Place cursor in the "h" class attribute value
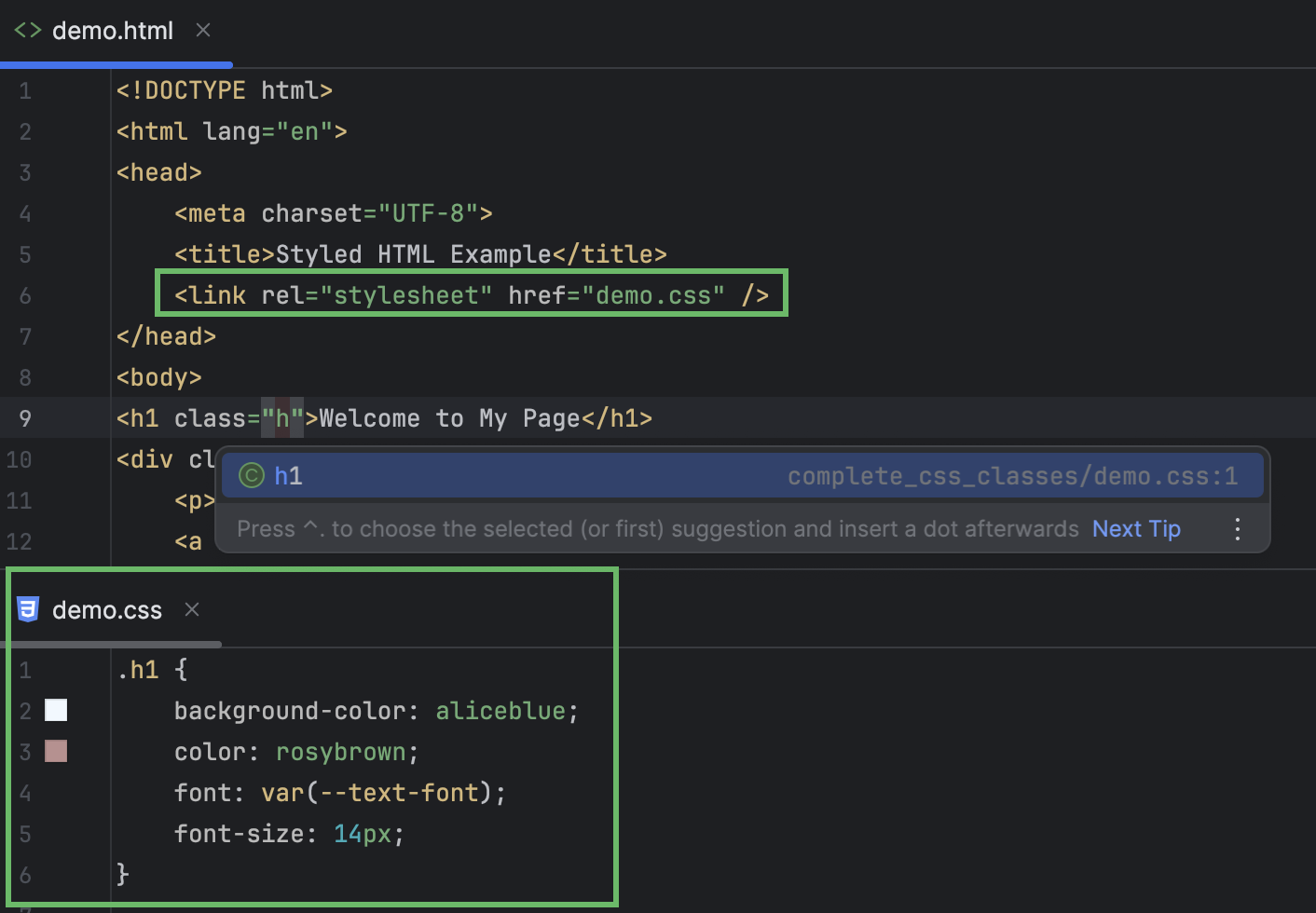This screenshot has width=1316, height=913. pyautogui.click(x=282, y=418)
